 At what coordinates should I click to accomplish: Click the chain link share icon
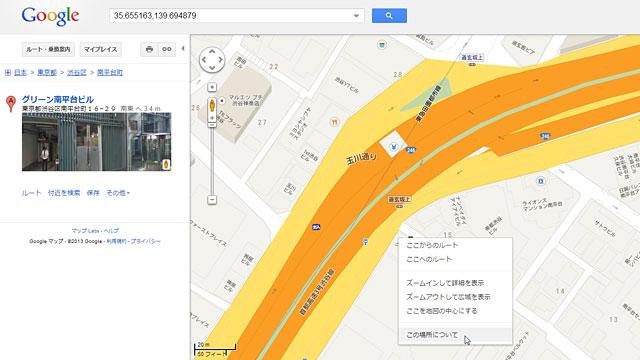[167, 49]
